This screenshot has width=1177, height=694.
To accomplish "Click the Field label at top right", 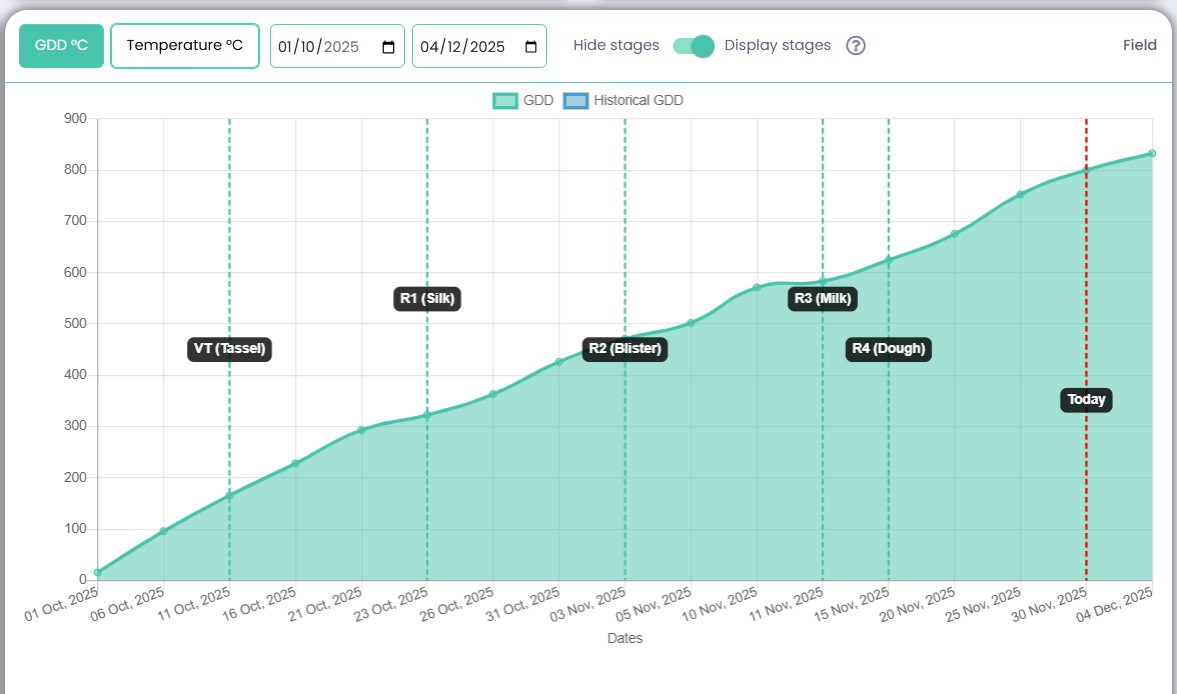I will (x=1139, y=45).
